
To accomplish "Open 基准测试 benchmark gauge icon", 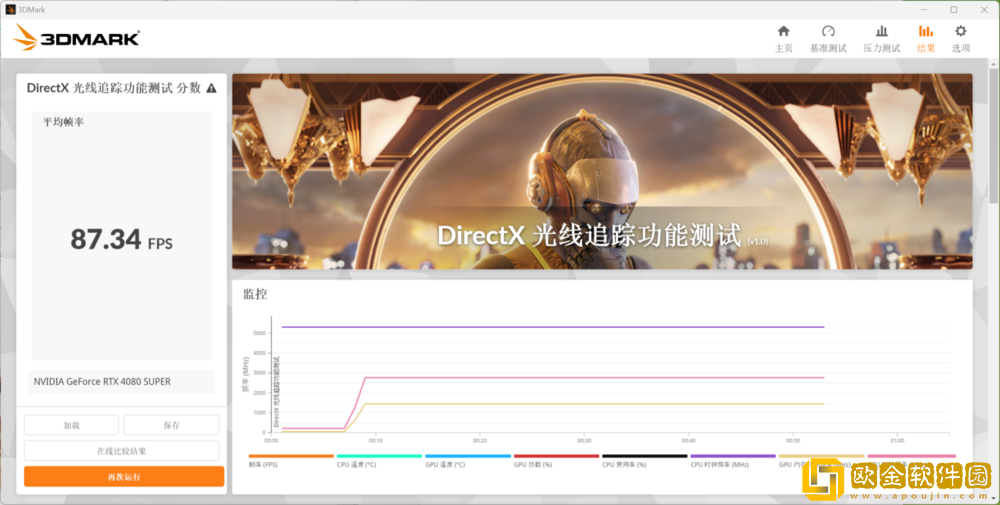I will (x=828, y=38).
